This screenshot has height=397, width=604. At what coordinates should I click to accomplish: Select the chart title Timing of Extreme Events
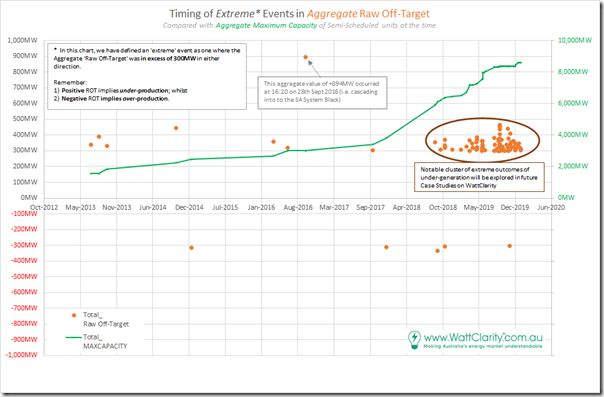click(x=299, y=14)
